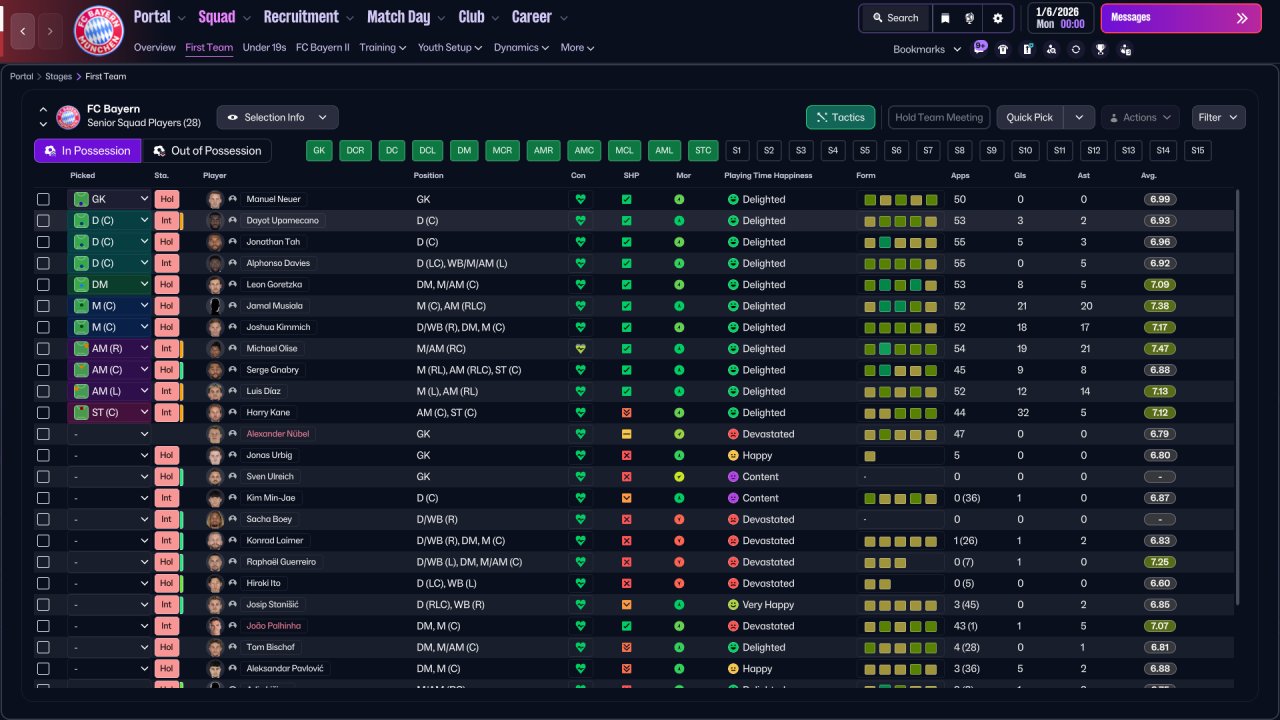The height and width of the screenshot is (720, 1280).
Task: Expand the Selection Info dropdown
Action: tap(277, 117)
